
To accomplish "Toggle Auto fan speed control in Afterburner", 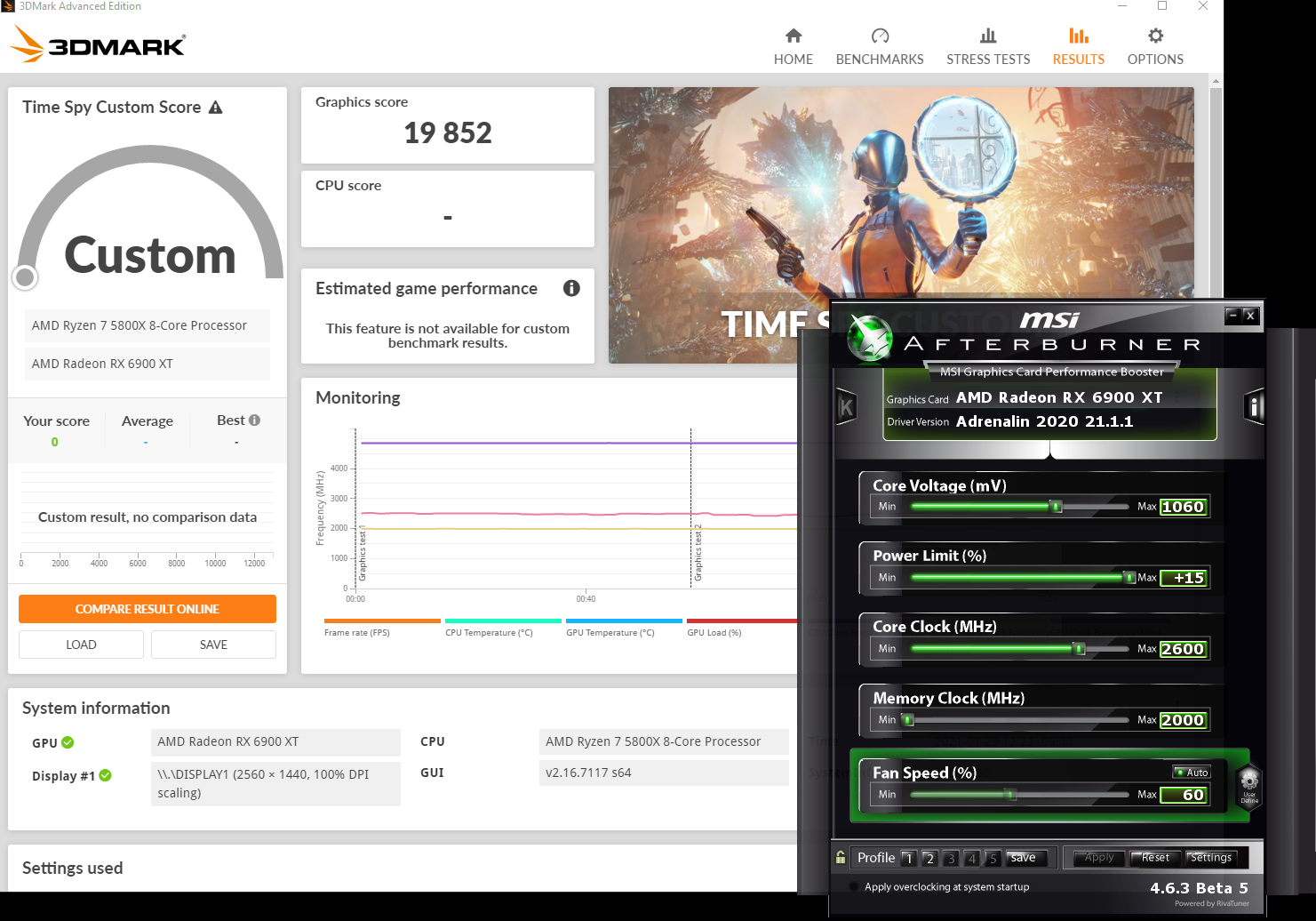I will tap(1191, 772).
